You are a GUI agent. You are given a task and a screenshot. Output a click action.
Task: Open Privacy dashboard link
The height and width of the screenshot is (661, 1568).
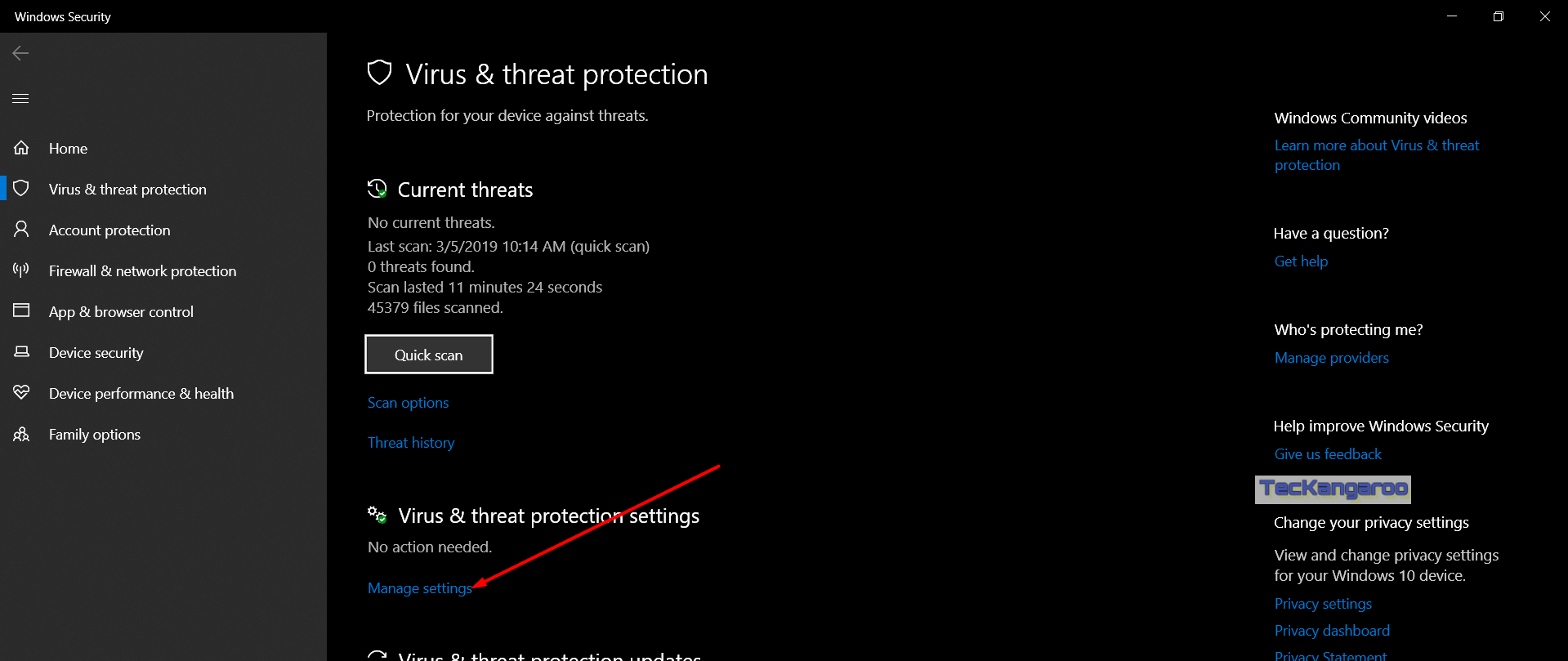click(x=1332, y=631)
